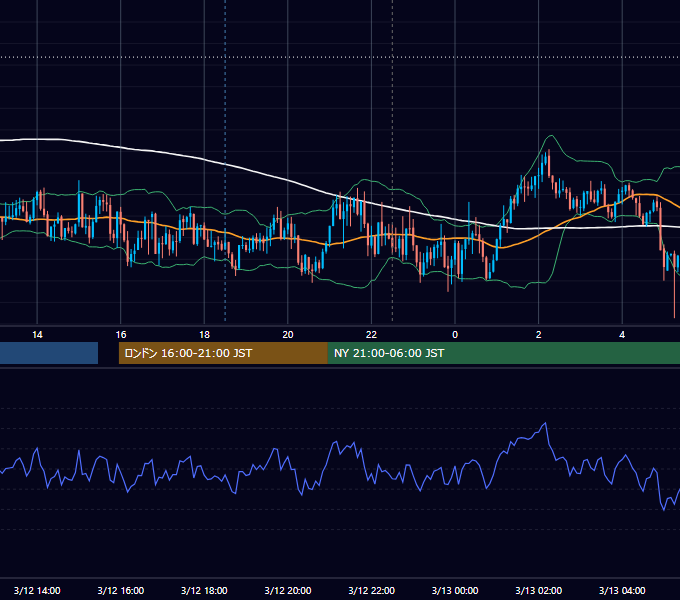
Task: Click the 3/12 22:00 time label
Action: click(372, 590)
